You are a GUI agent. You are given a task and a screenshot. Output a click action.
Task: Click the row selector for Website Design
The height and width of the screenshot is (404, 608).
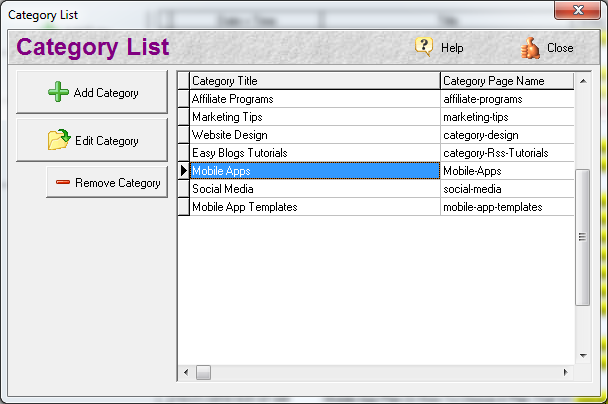183,135
